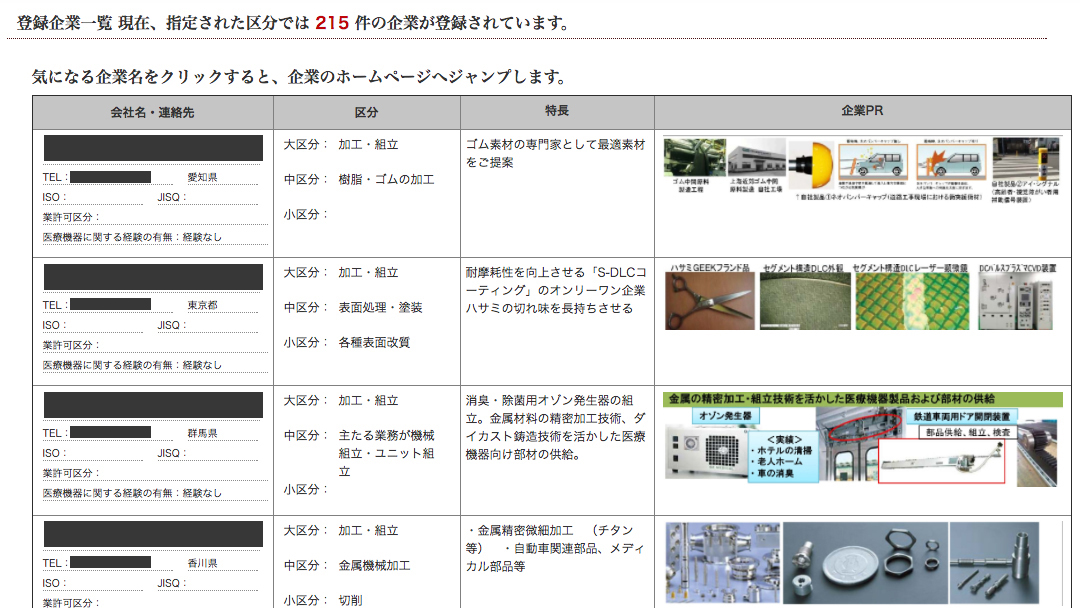Click the 会社名・連絡先 column header
The width and height of the screenshot is (1080, 608).
[x=153, y=112]
